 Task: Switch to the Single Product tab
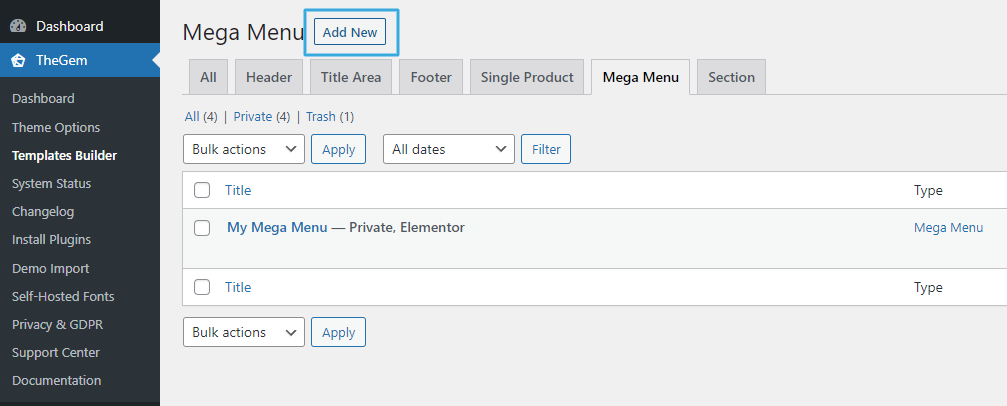pyautogui.click(x=526, y=77)
